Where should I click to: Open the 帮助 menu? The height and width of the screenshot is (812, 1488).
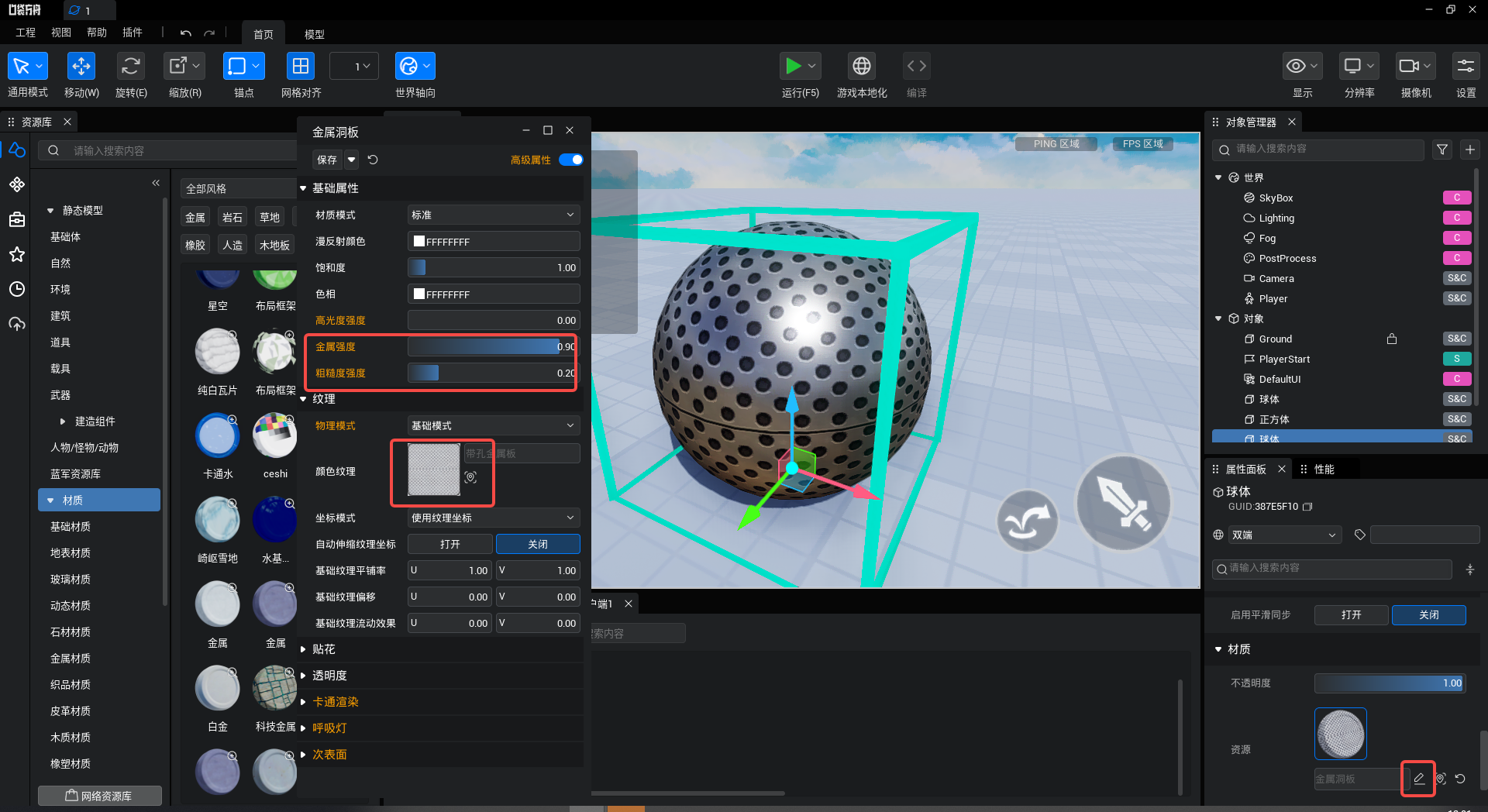pos(97,33)
